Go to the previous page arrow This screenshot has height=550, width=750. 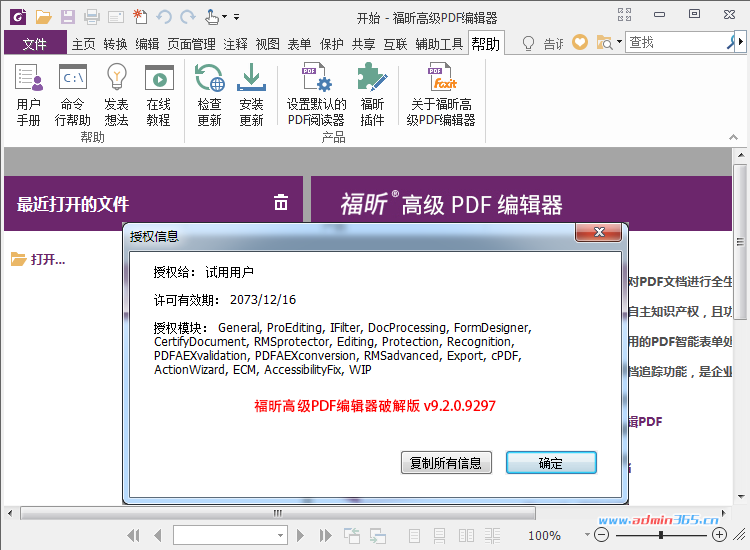coord(158,535)
